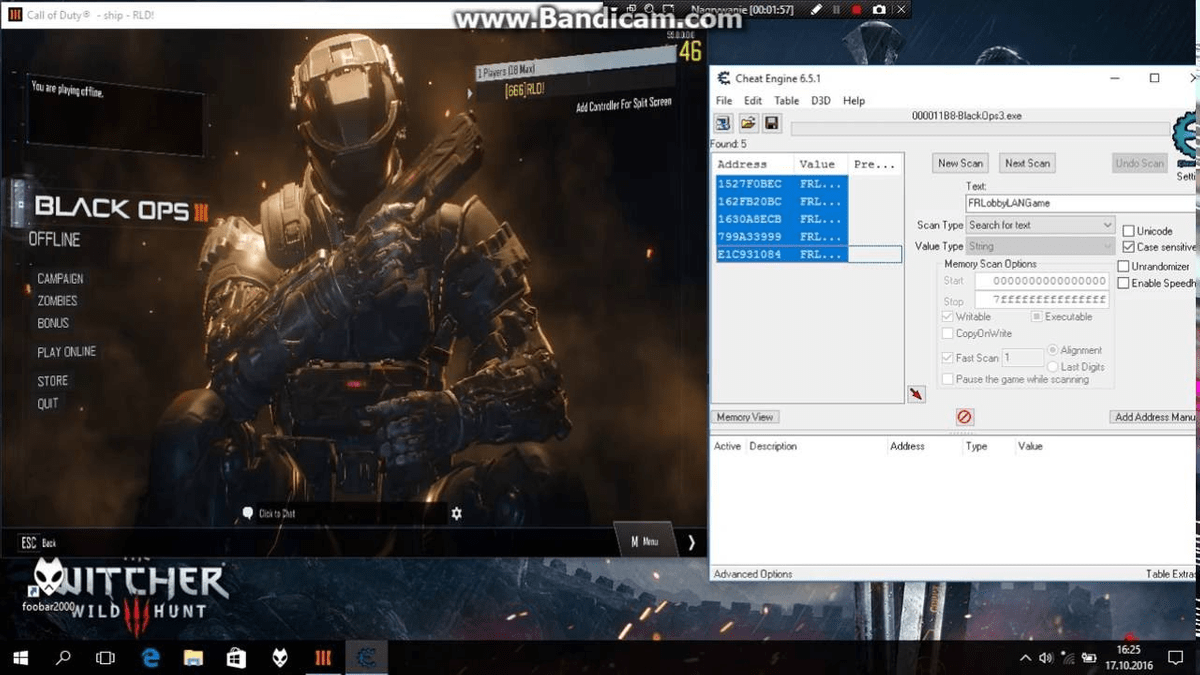Expand the Scan Type dropdown

click(x=1040, y=225)
